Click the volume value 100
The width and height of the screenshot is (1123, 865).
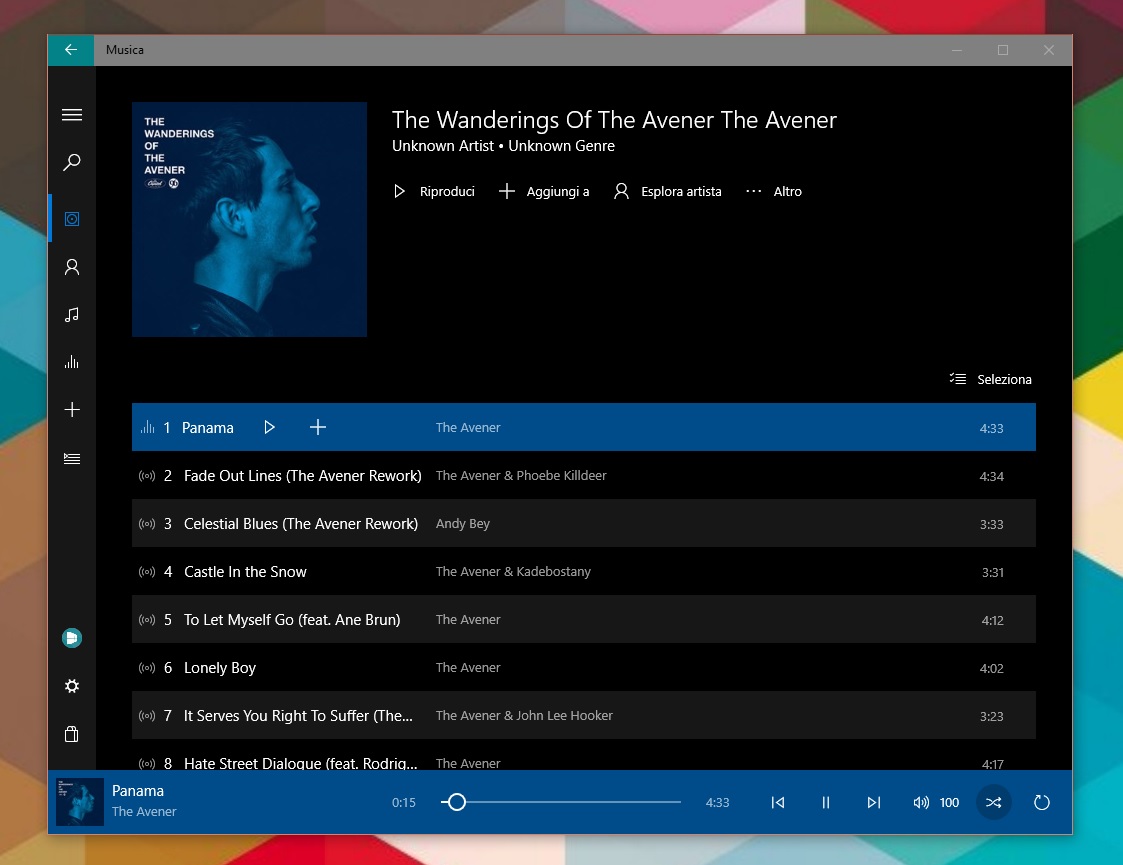pyautogui.click(x=949, y=803)
